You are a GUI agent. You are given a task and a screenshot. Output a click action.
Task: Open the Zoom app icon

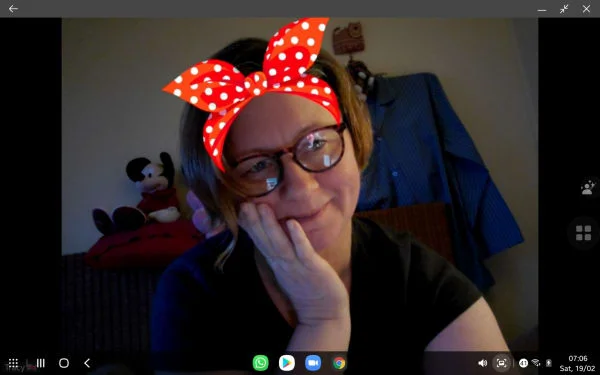[313, 363]
